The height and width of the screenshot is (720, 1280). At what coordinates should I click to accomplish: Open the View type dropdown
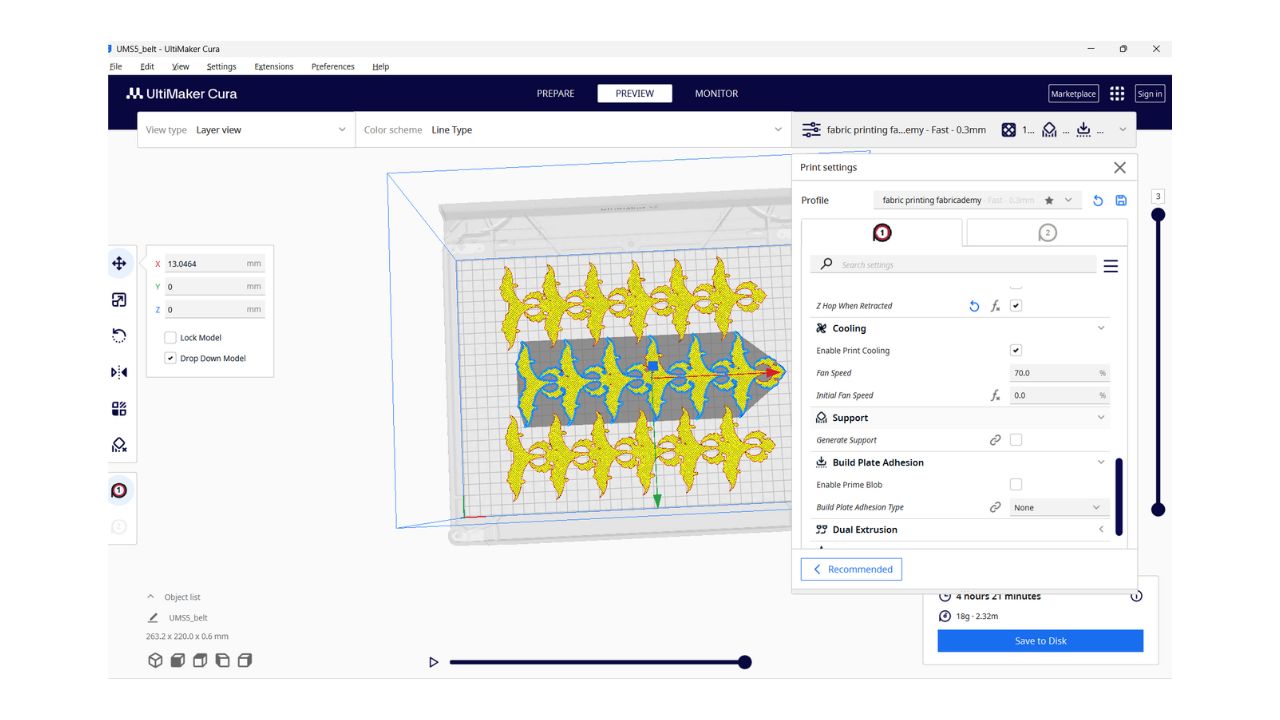point(246,130)
